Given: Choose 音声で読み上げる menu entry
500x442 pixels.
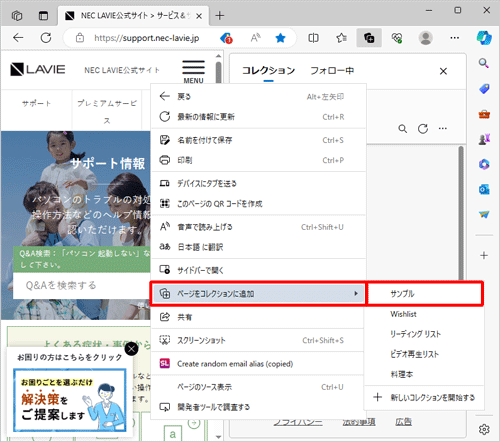Looking at the screenshot, I should tap(258, 227).
